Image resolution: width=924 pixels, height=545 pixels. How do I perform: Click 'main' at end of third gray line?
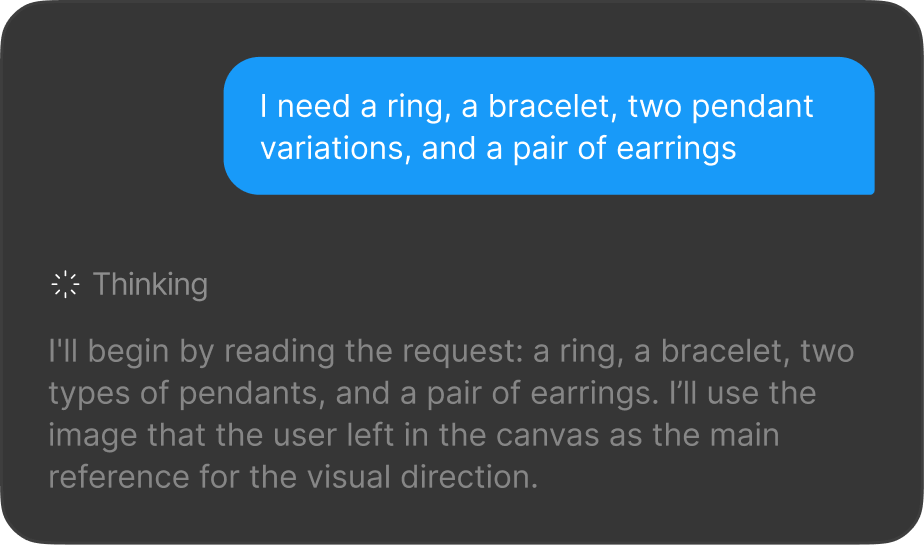tap(745, 435)
